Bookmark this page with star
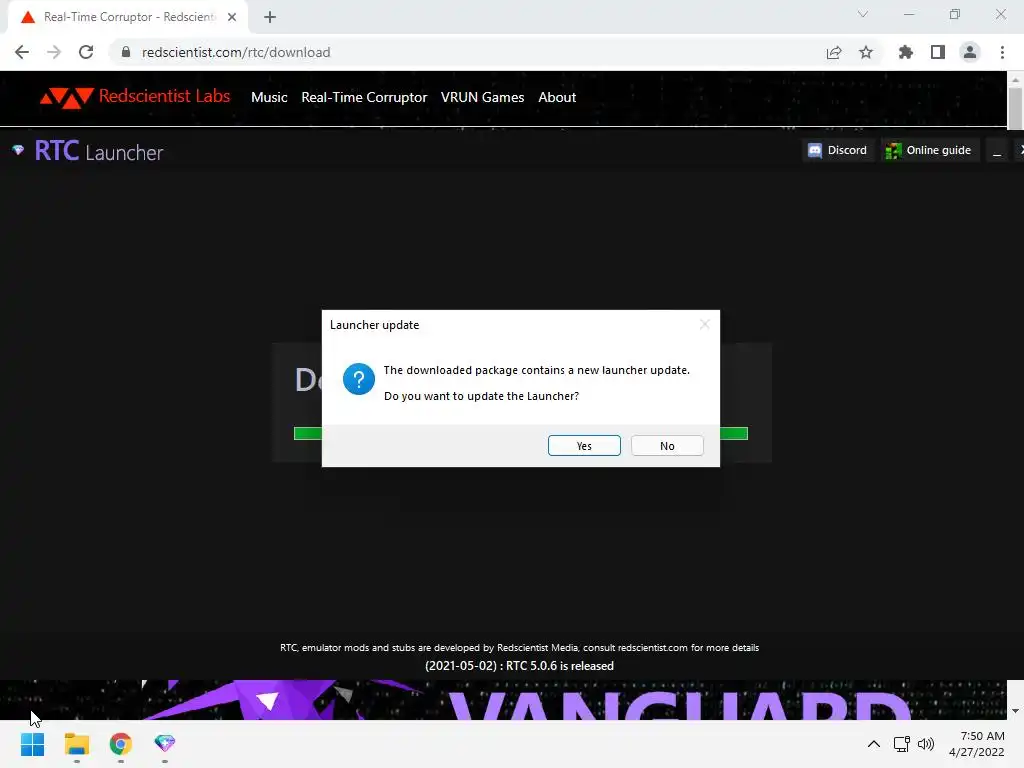The height and width of the screenshot is (768, 1024). point(865,52)
